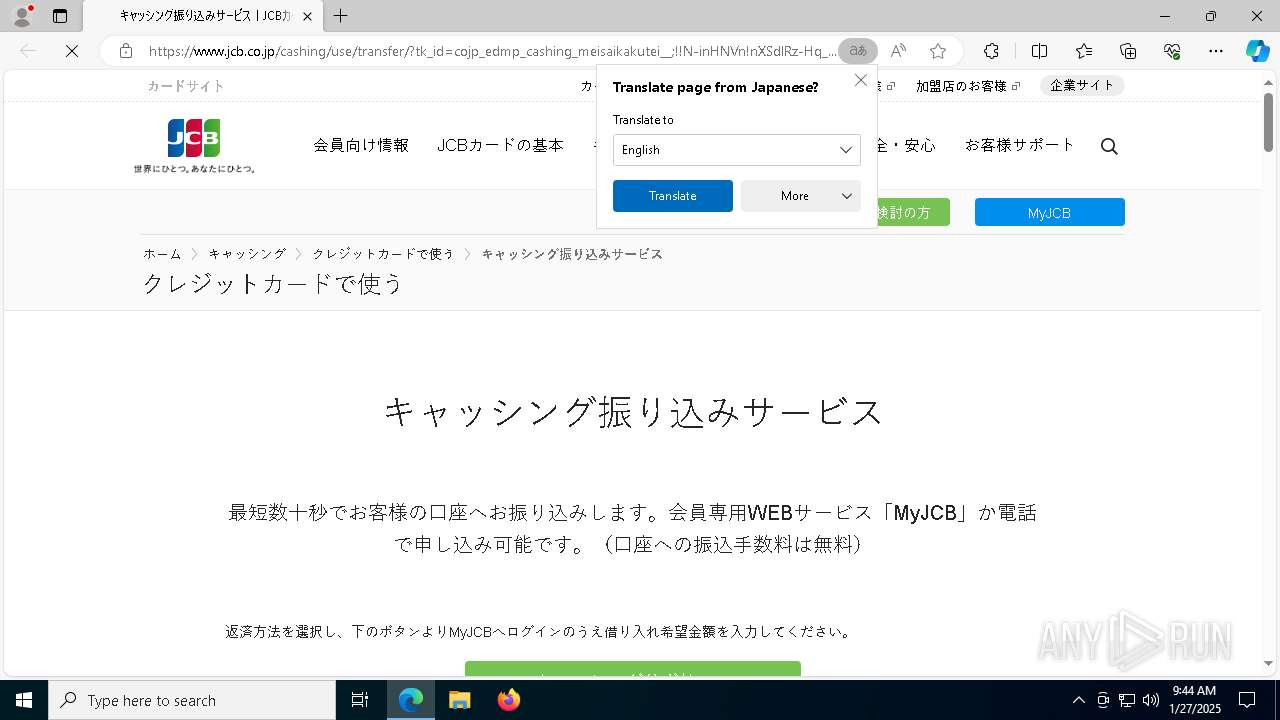Open the 加盟店のお客様 link
This screenshot has height=720, width=1280.
point(968,86)
